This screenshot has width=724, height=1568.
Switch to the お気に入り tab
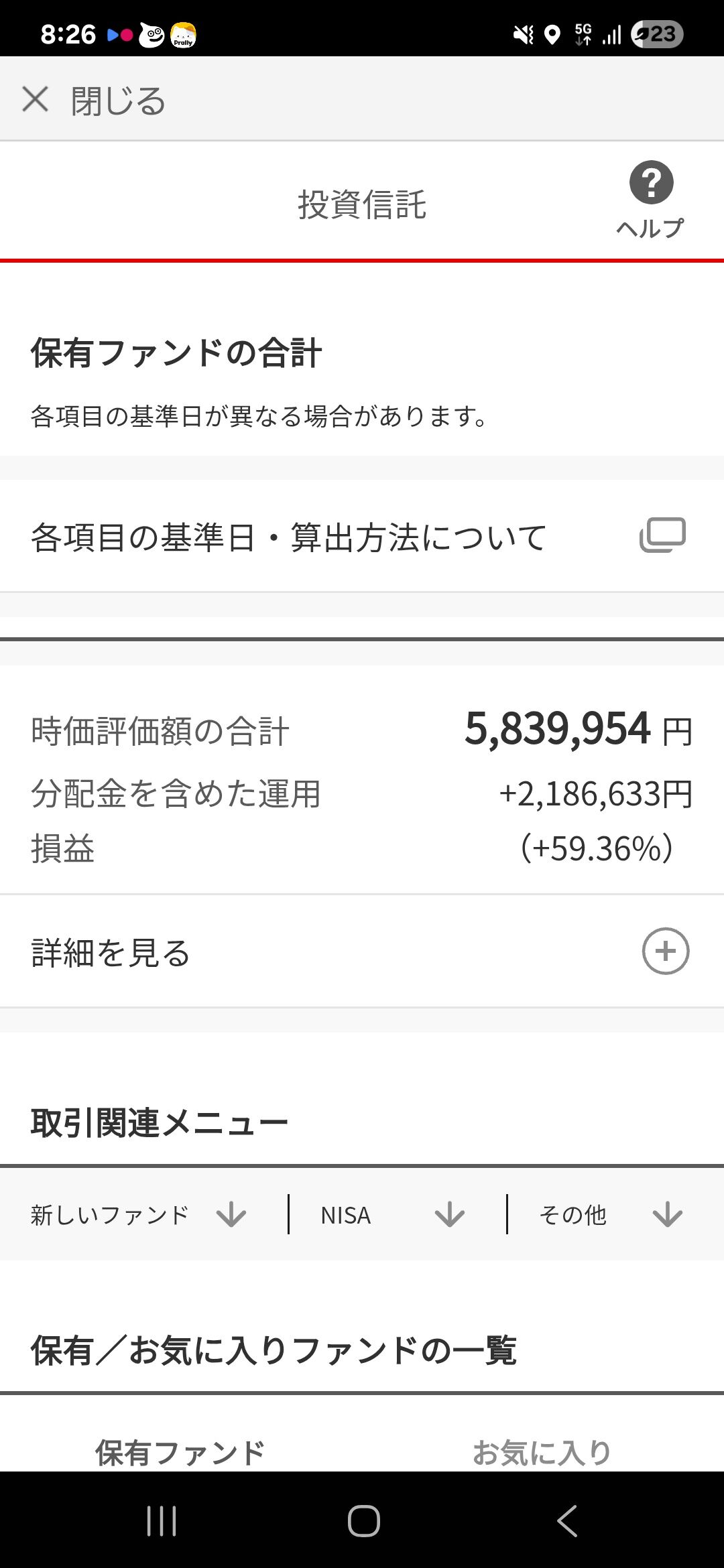point(542,1453)
